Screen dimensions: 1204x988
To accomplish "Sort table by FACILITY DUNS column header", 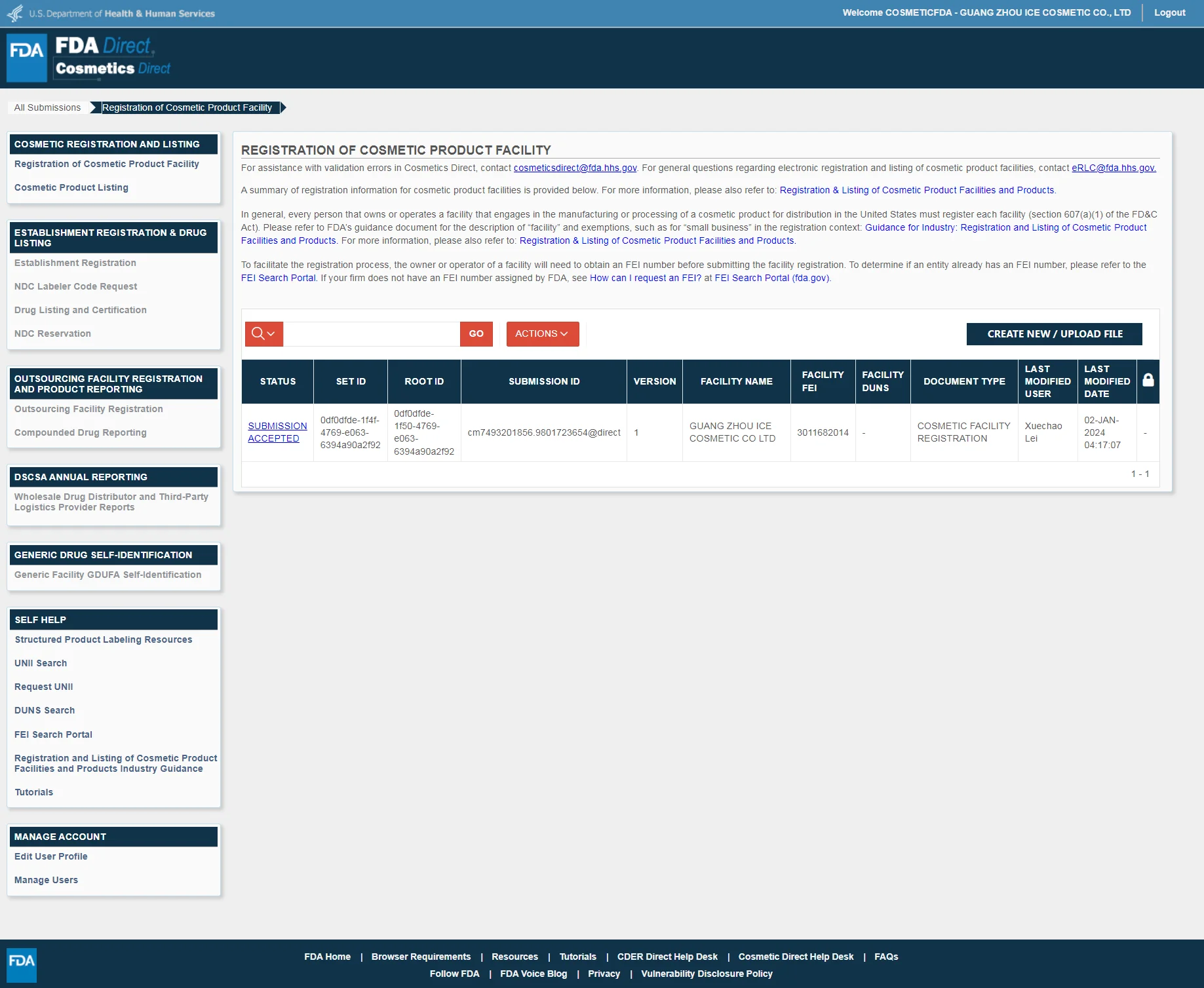I will tap(883, 381).
